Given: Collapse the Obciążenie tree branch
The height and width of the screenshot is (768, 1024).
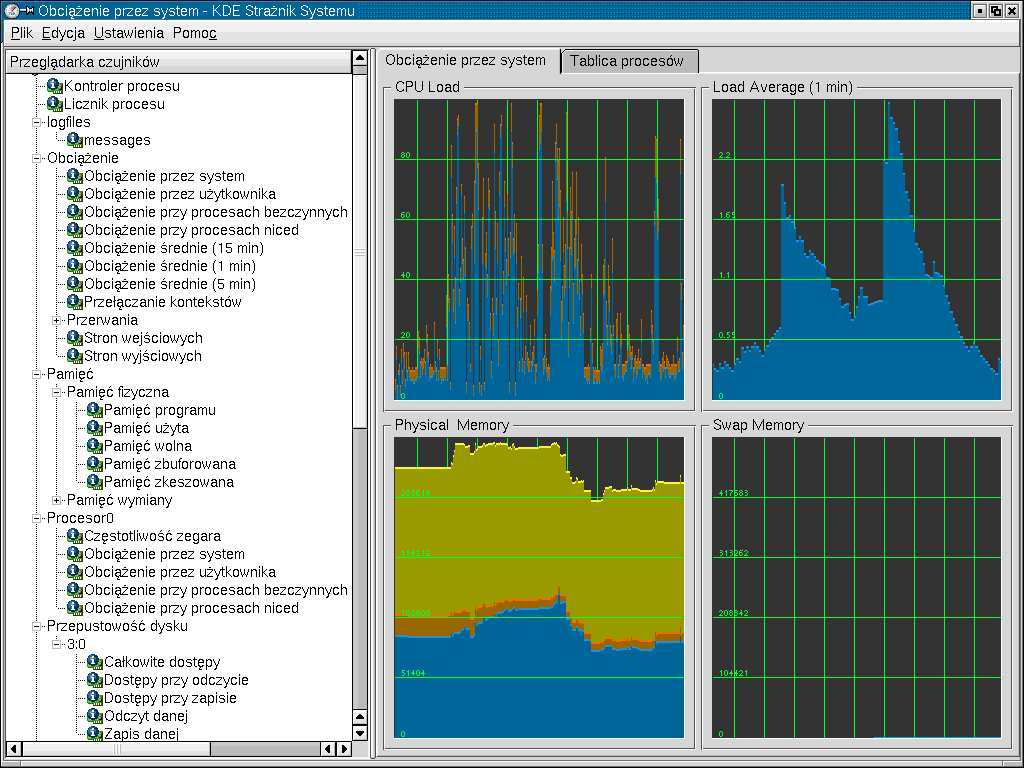Looking at the screenshot, I should pos(37,158).
